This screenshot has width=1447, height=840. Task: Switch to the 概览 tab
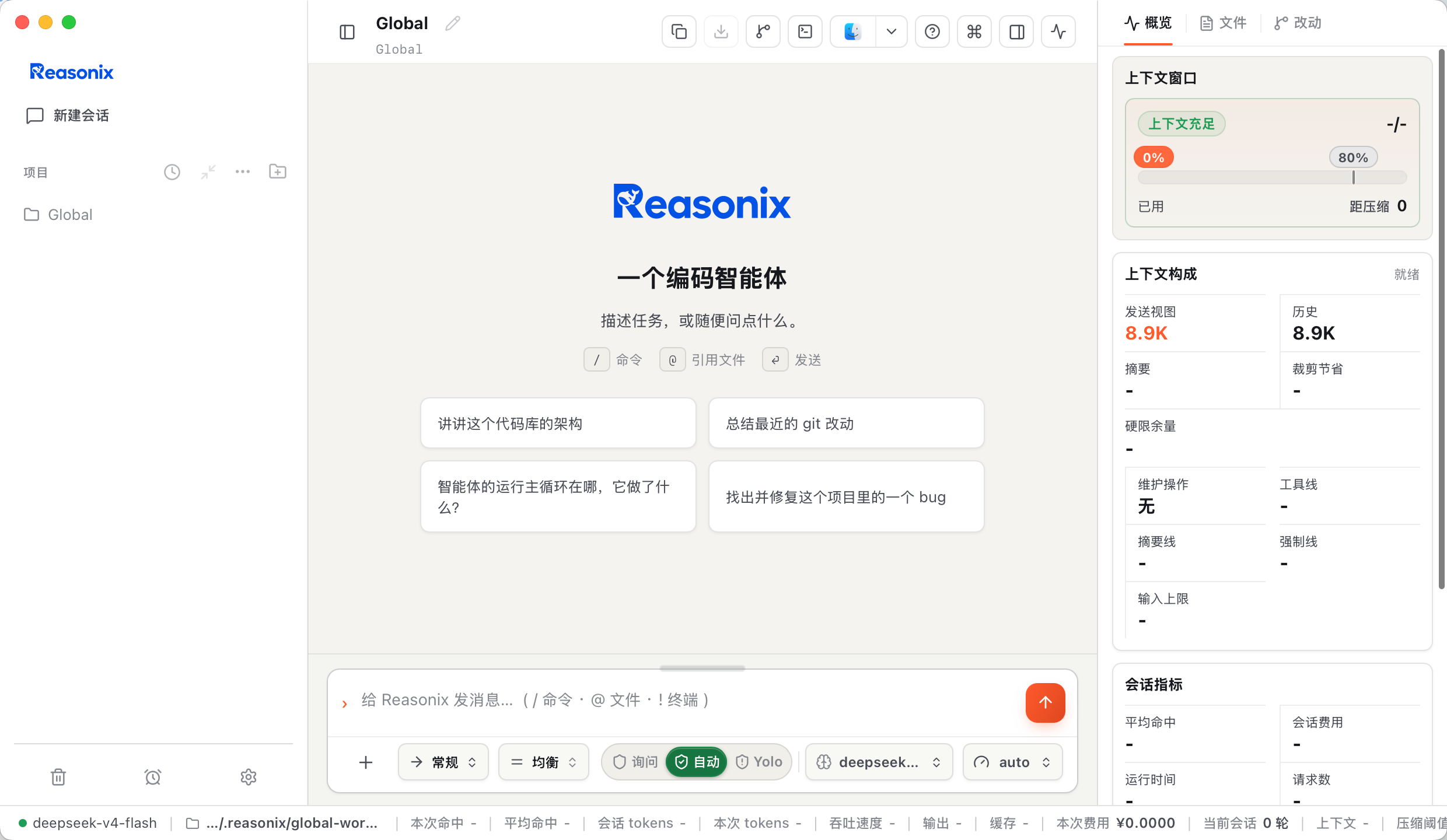click(1148, 23)
